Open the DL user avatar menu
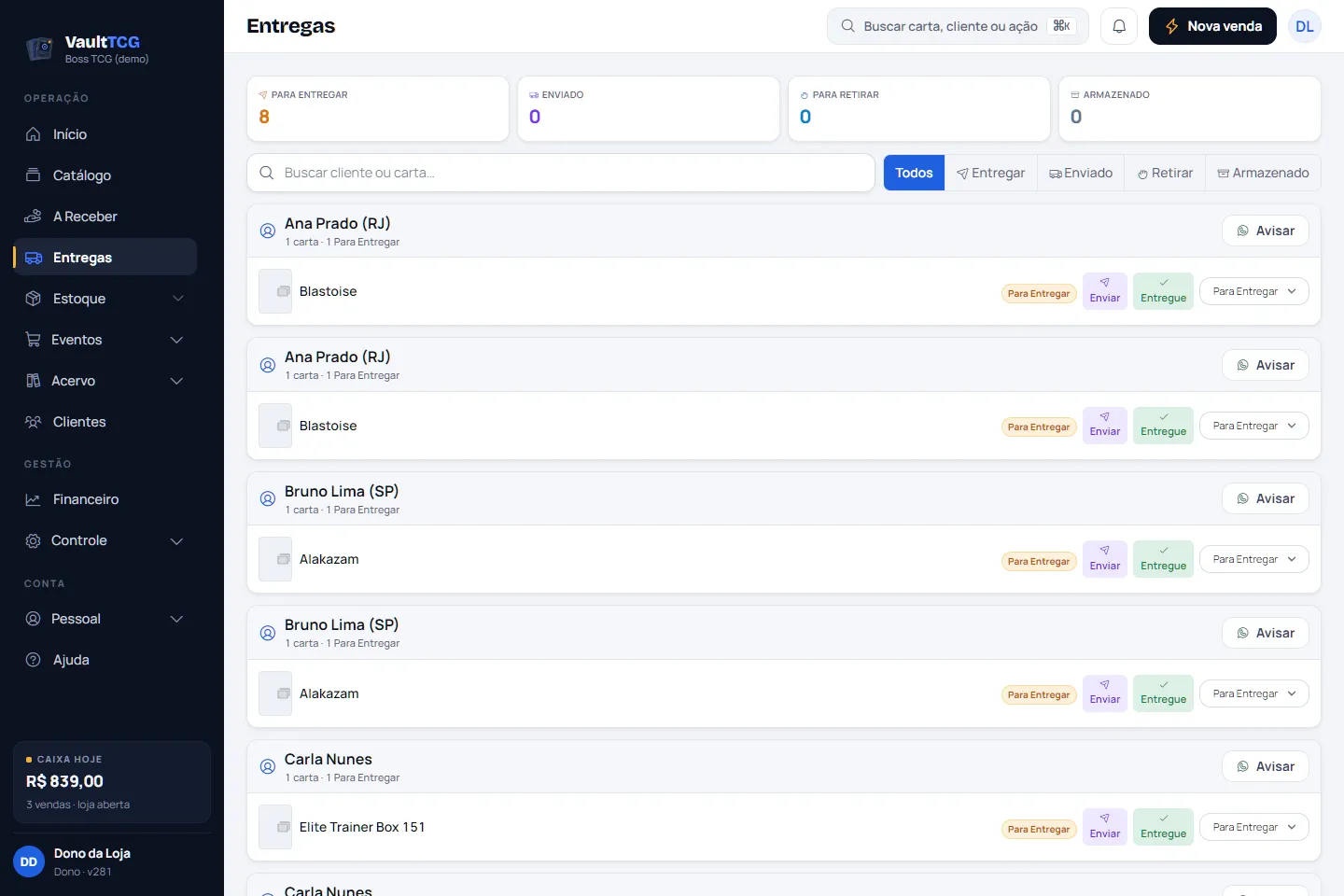Viewport: 1344px width, 896px height. coord(1305,26)
